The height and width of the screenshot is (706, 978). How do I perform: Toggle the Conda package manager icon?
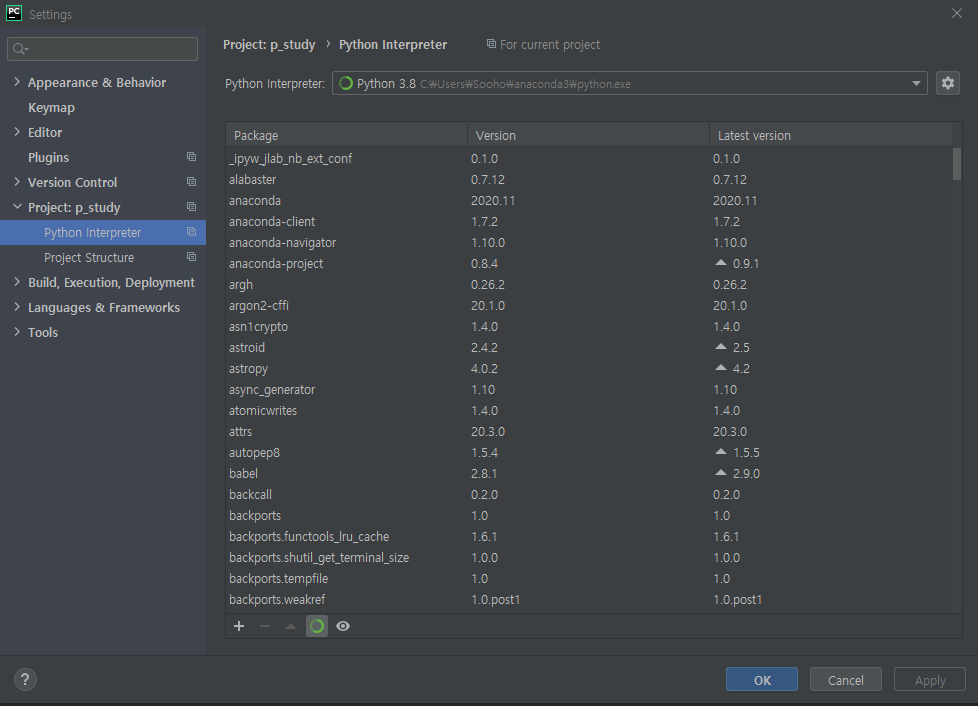(317, 626)
